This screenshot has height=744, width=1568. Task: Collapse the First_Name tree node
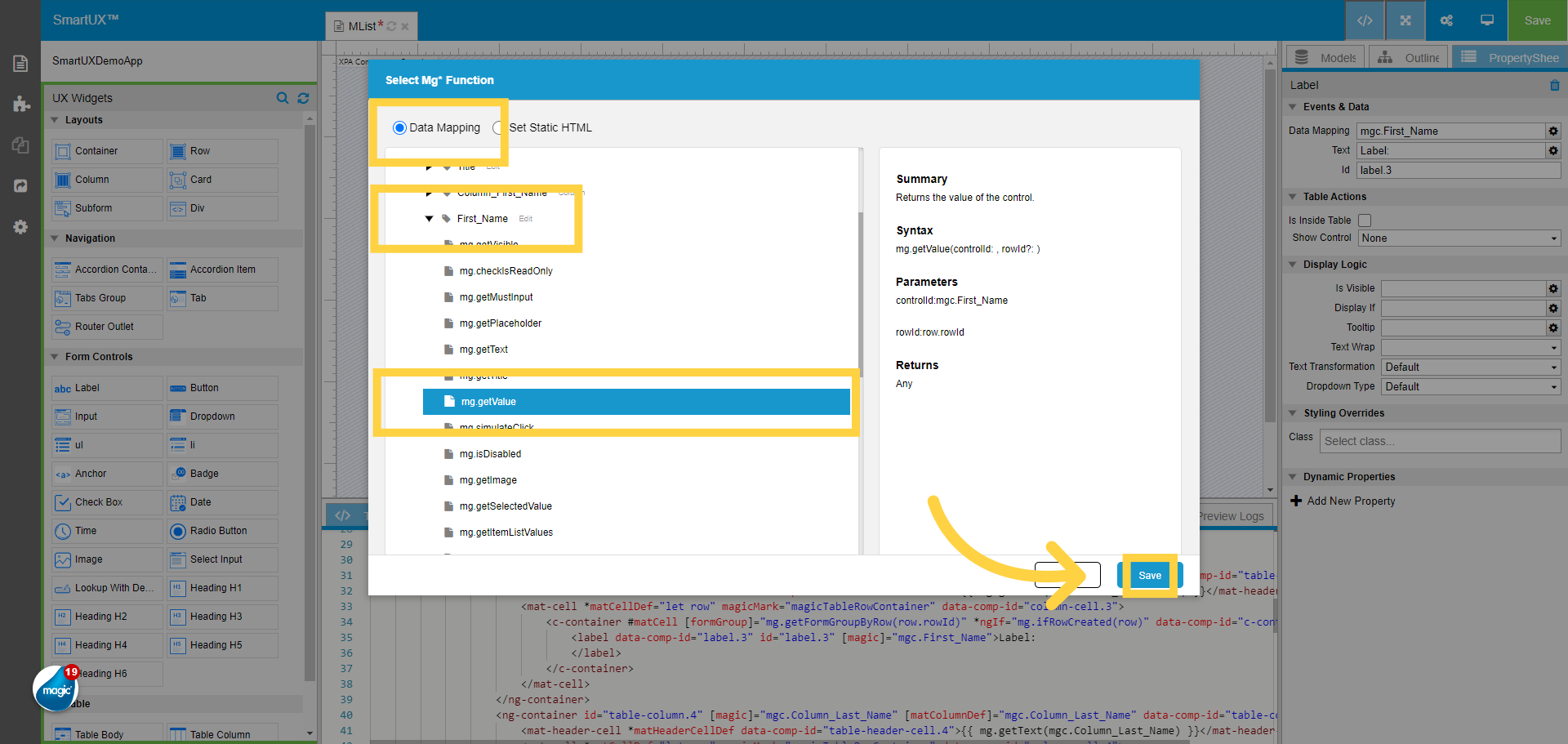pyautogui.click(x=430, y=218)
